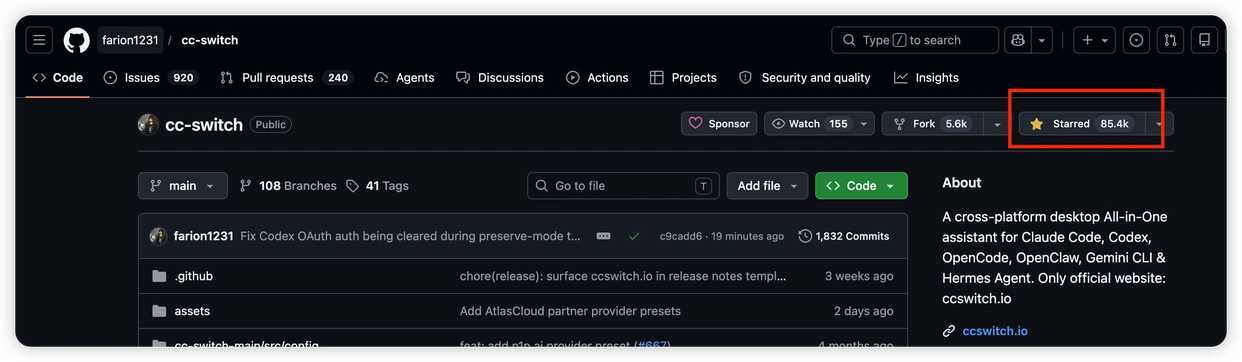This screenshot has height=362, width=1242.
Task: Open the plus create-new menu
Action: click(1094, 40)
